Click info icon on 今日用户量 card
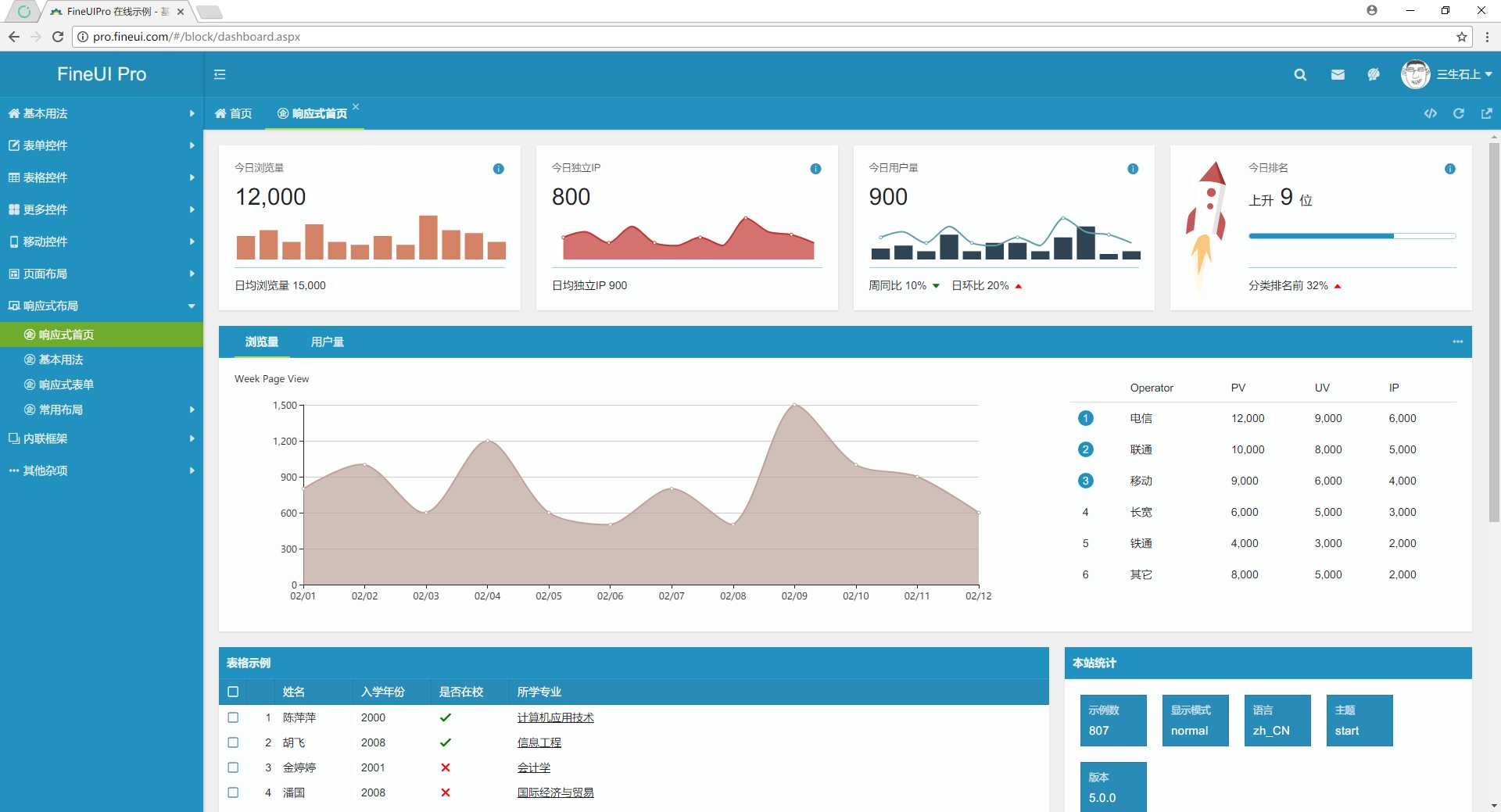 [x=1133, y=169]
